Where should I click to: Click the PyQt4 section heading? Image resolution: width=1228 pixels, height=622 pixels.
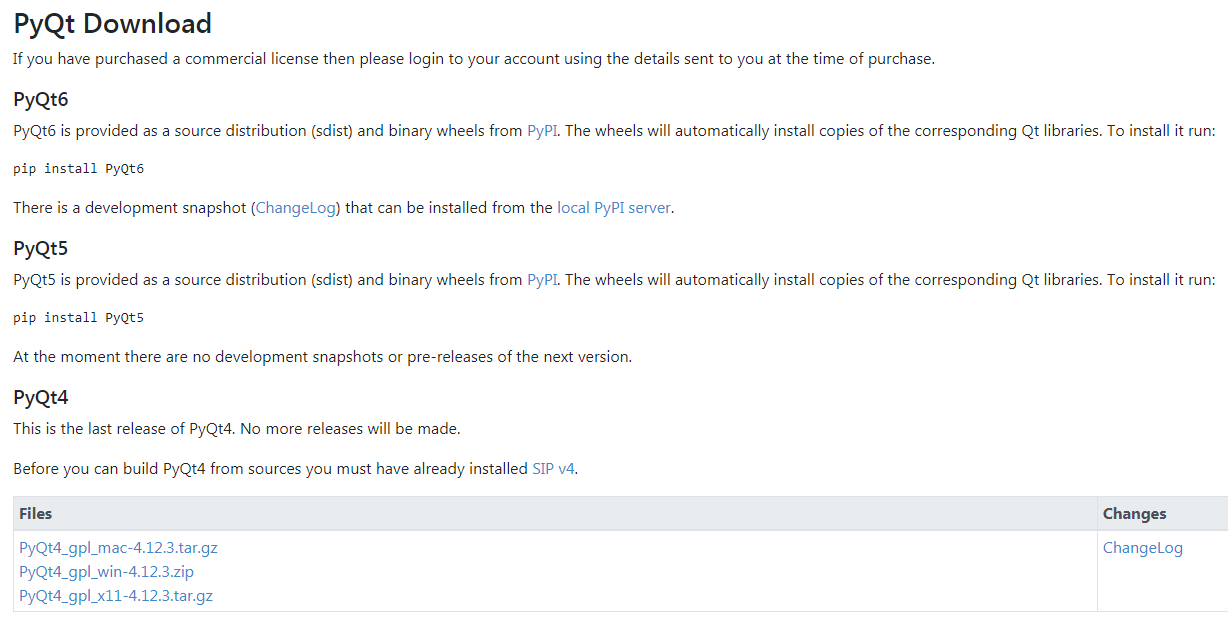click(40, 398)
